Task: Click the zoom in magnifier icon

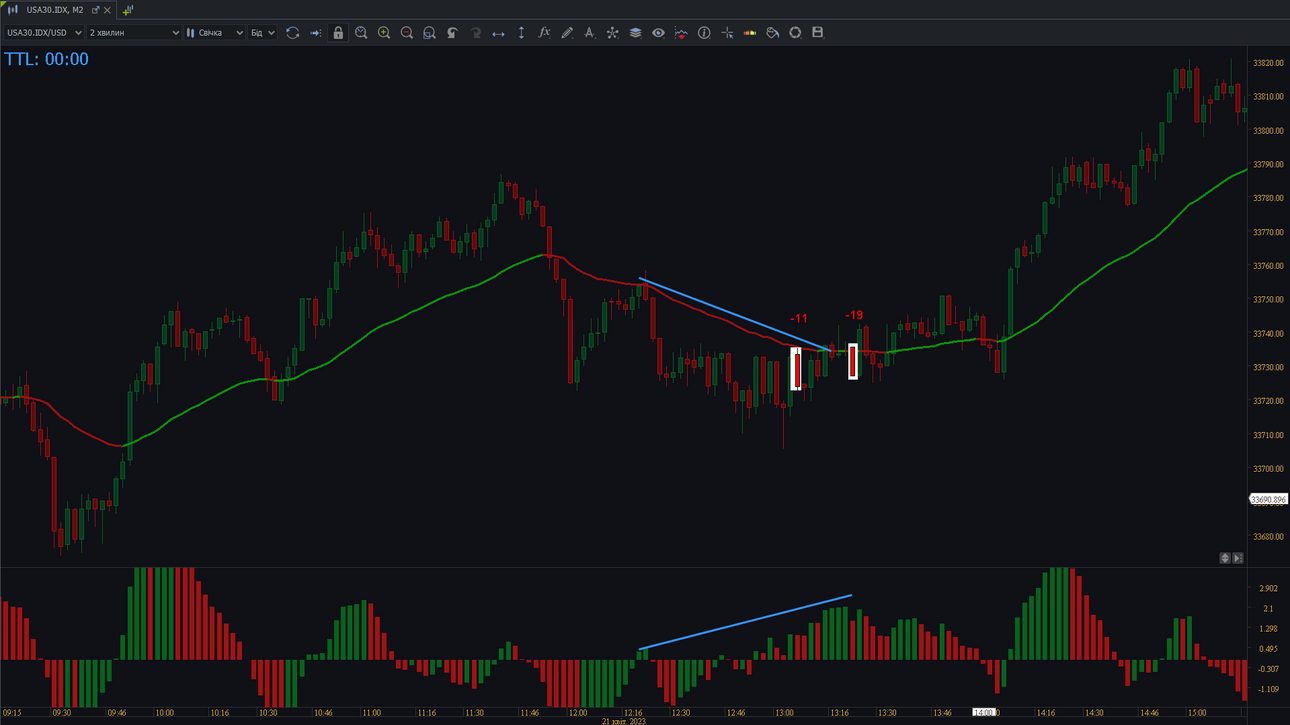Action: tap(384, 33)
